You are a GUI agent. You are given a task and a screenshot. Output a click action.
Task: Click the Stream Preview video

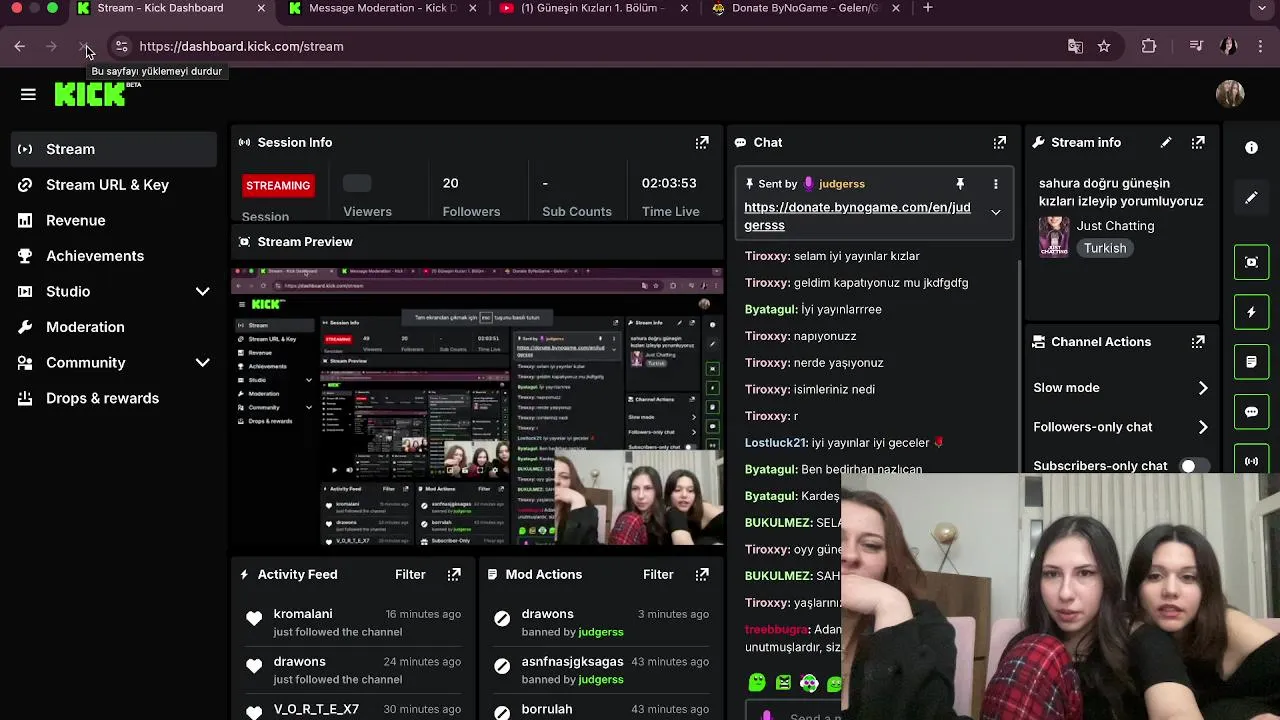coord(477,406)
